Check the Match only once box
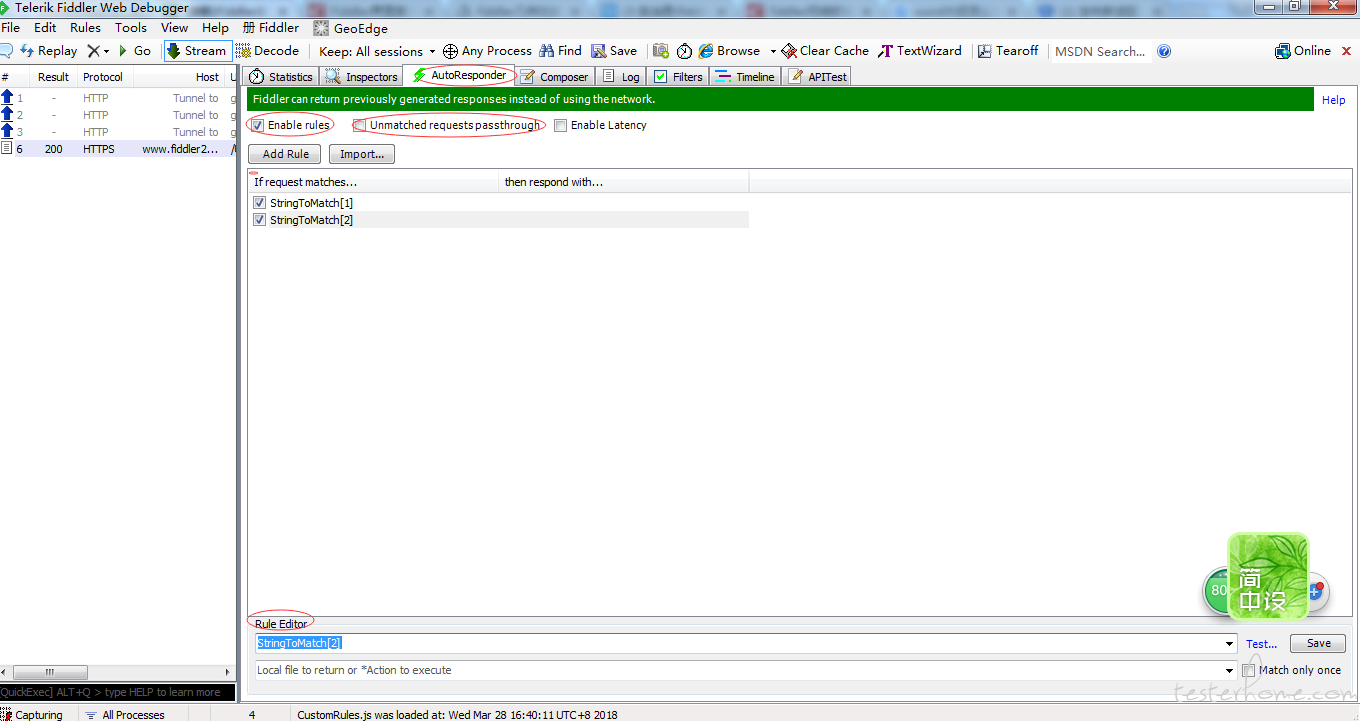 pyautogui.click(x=1248, y=670)
